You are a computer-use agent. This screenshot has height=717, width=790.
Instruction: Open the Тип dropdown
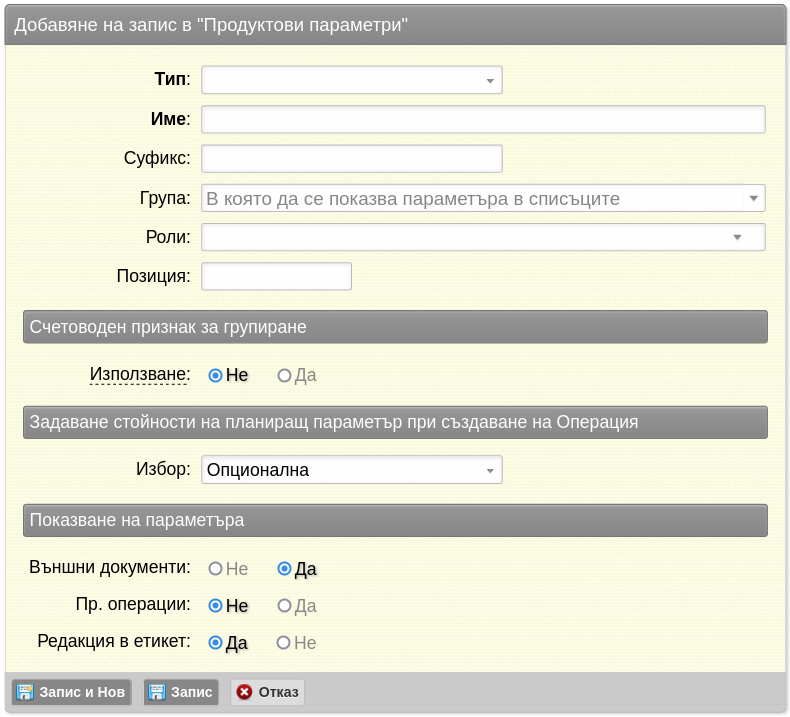[352, 80]
